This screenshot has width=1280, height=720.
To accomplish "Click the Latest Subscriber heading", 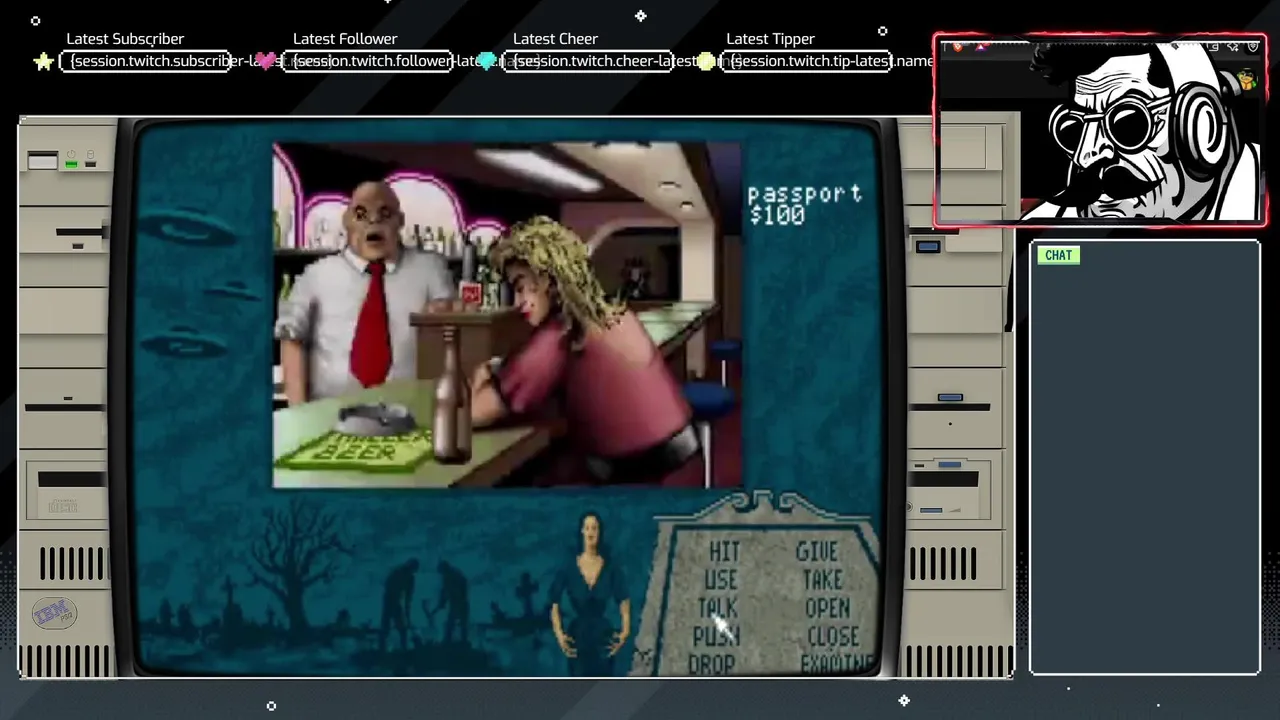I will click(x=125, y=39).
